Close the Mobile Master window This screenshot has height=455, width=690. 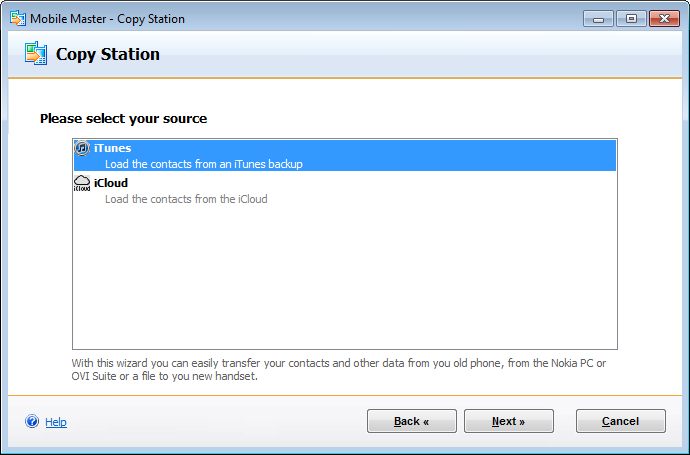(664, 18)
